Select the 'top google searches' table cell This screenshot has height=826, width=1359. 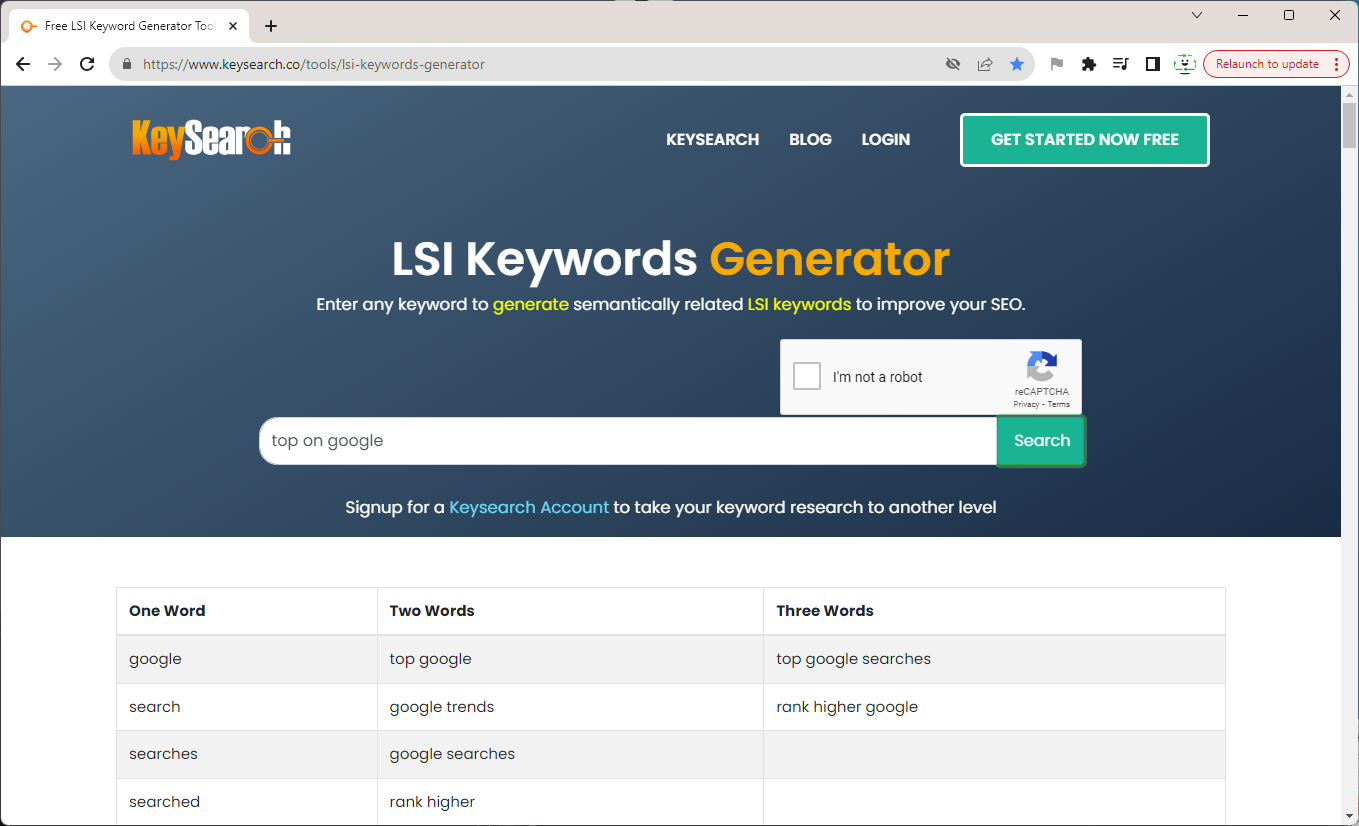tap(994, 659)
